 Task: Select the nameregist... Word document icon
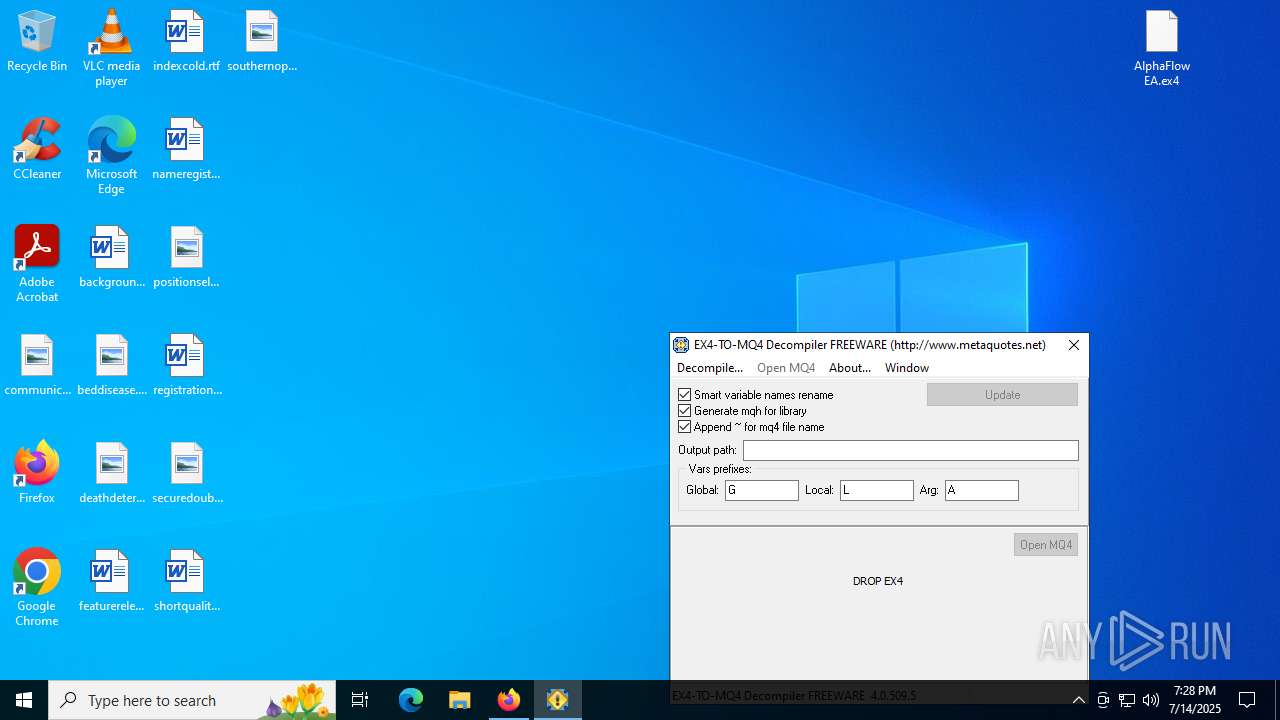click(x=186, y=150)
